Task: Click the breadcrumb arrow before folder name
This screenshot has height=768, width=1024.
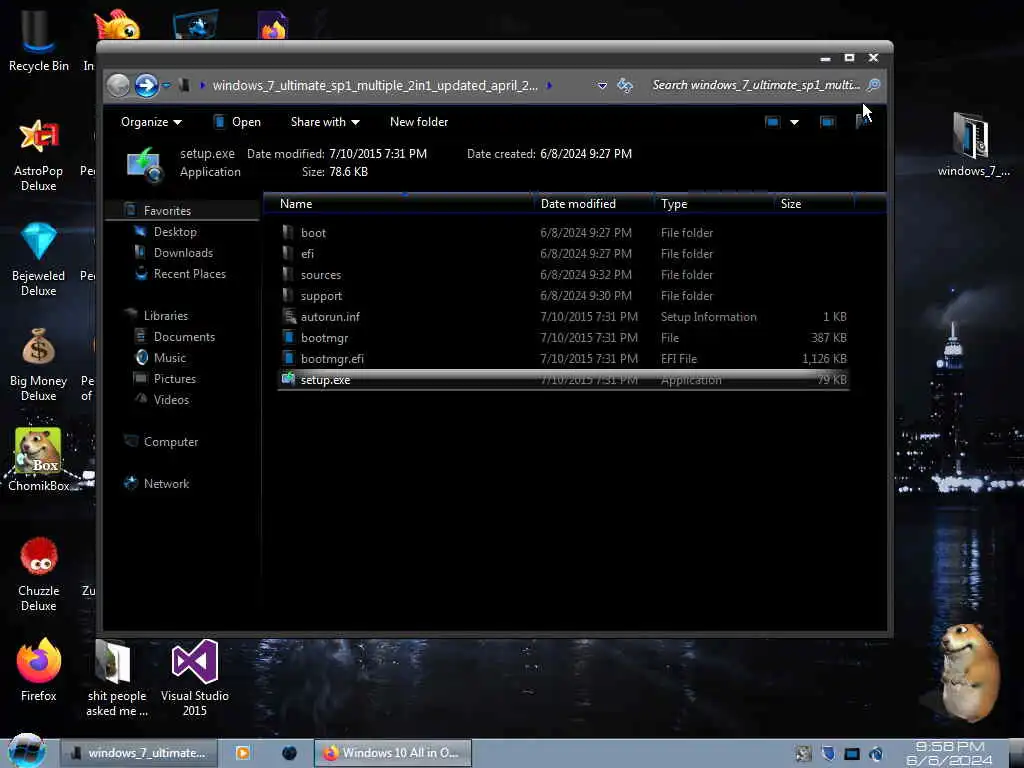Action: click(x=202, y=86)
